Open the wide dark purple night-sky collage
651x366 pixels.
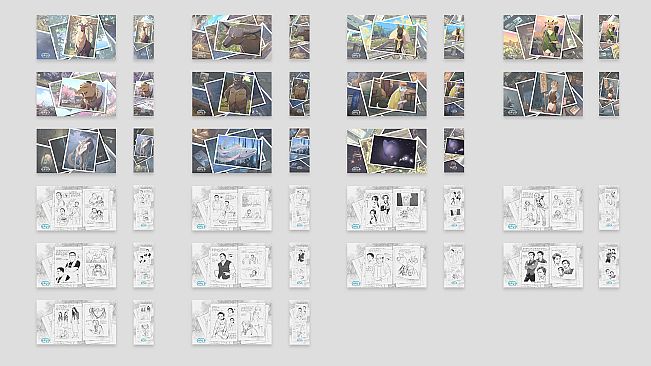tap(387, 151)
